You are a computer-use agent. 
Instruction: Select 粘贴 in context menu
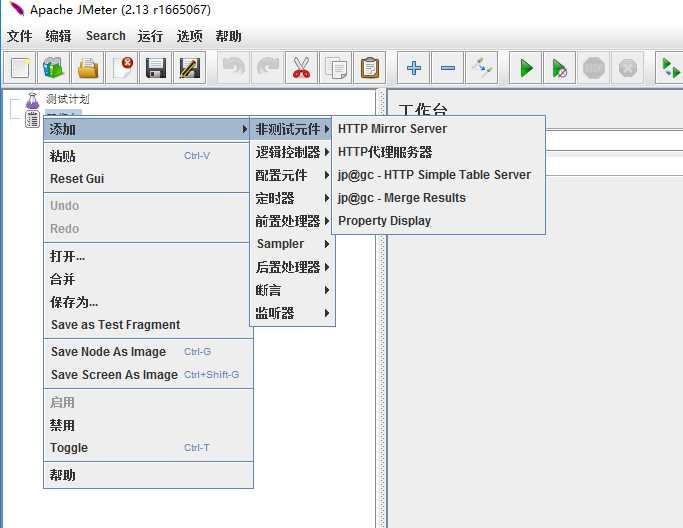point(148,156)
